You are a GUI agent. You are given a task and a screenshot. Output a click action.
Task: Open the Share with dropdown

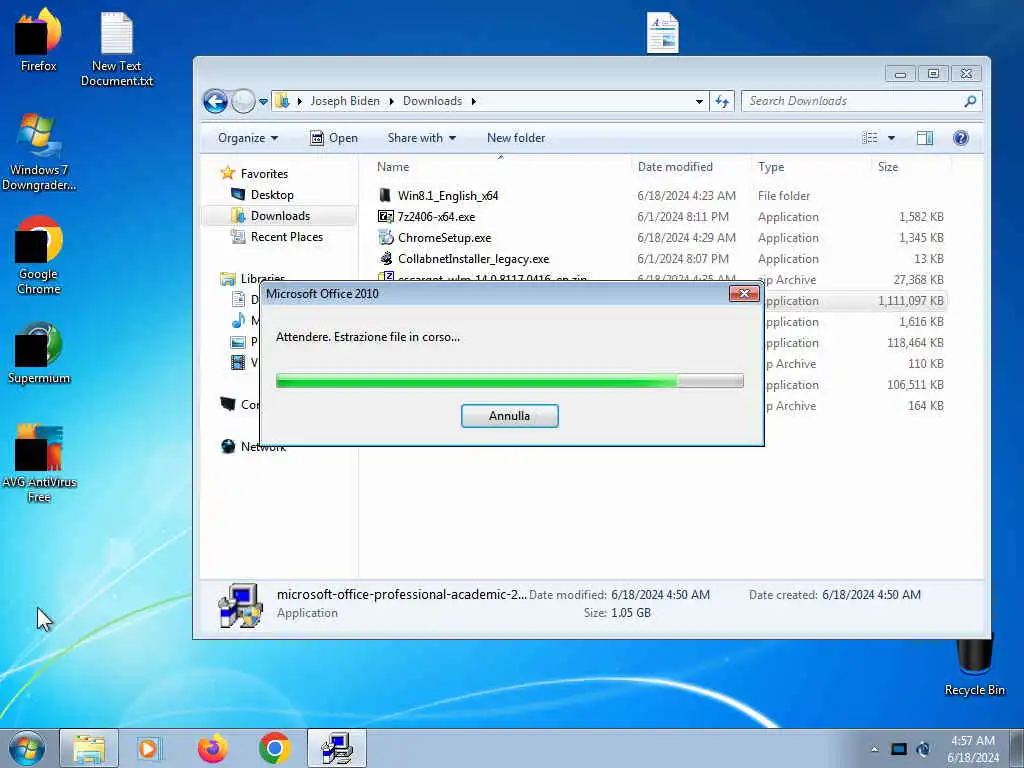tap(422, 138)
